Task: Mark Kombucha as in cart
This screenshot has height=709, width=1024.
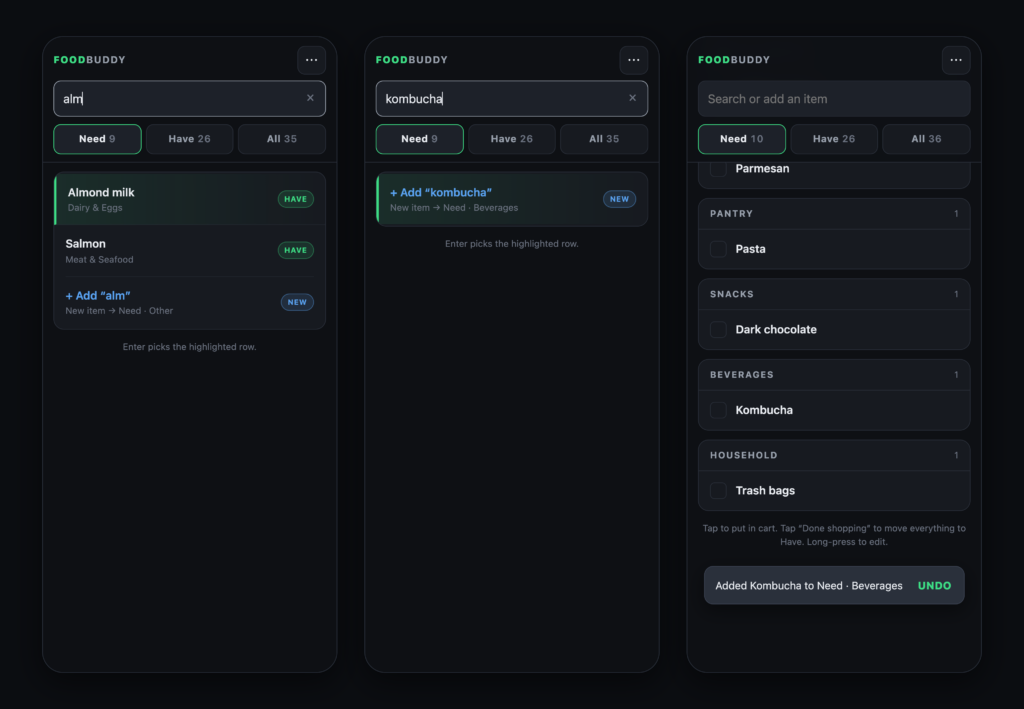Action: (x=718, y=410)
